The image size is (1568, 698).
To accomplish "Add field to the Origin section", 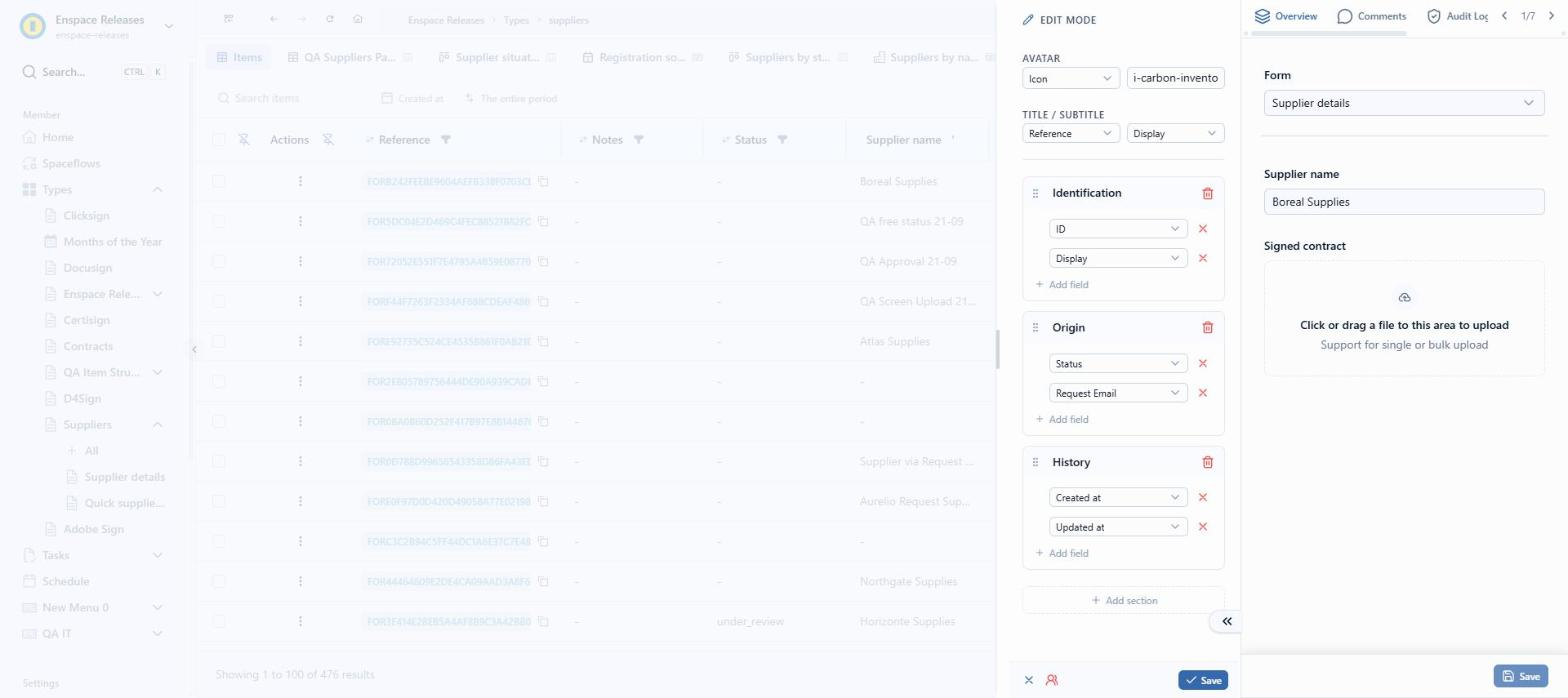I will (1062, 420).
